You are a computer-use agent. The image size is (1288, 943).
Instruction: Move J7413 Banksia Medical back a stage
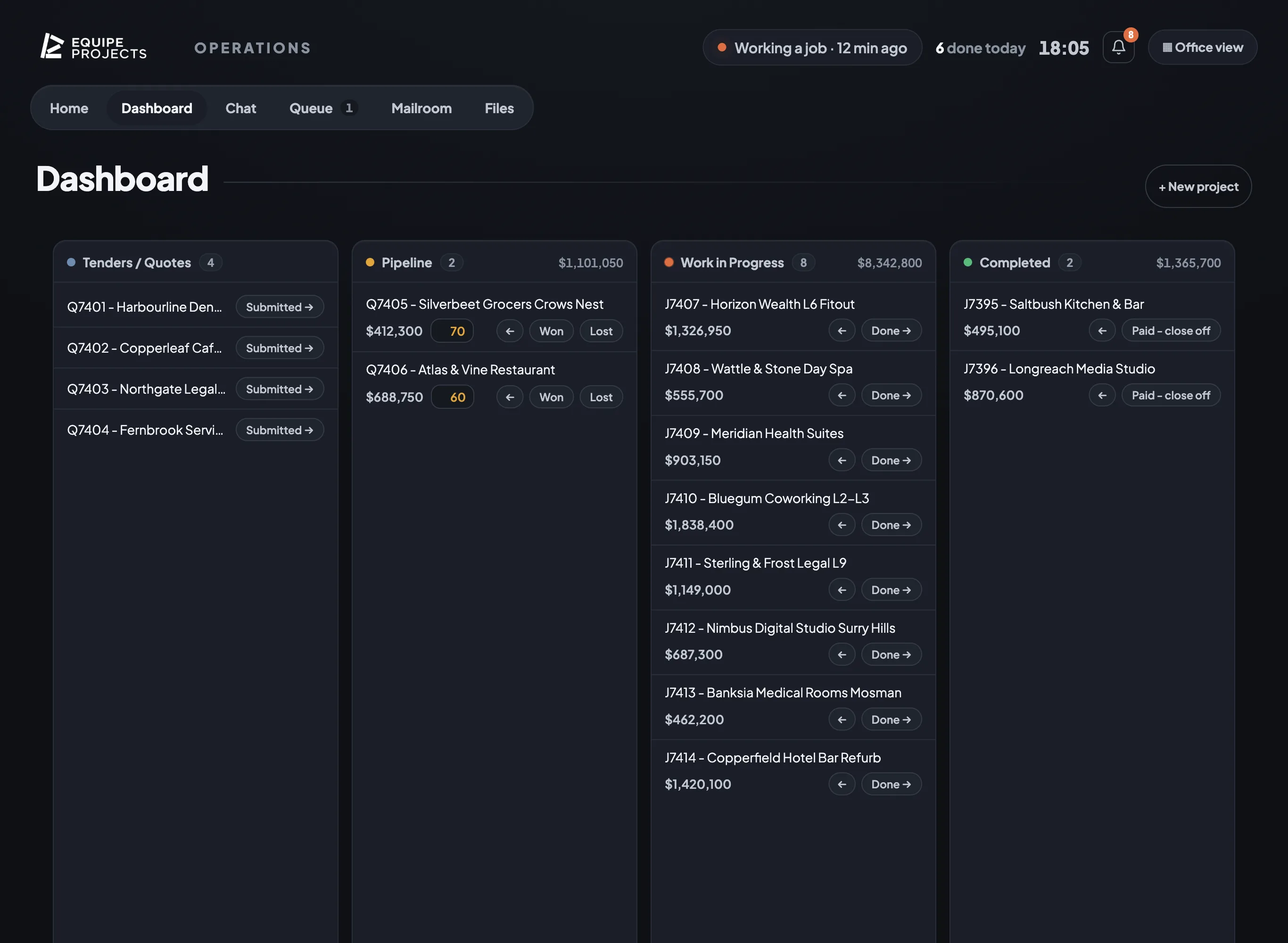point(842,719)
